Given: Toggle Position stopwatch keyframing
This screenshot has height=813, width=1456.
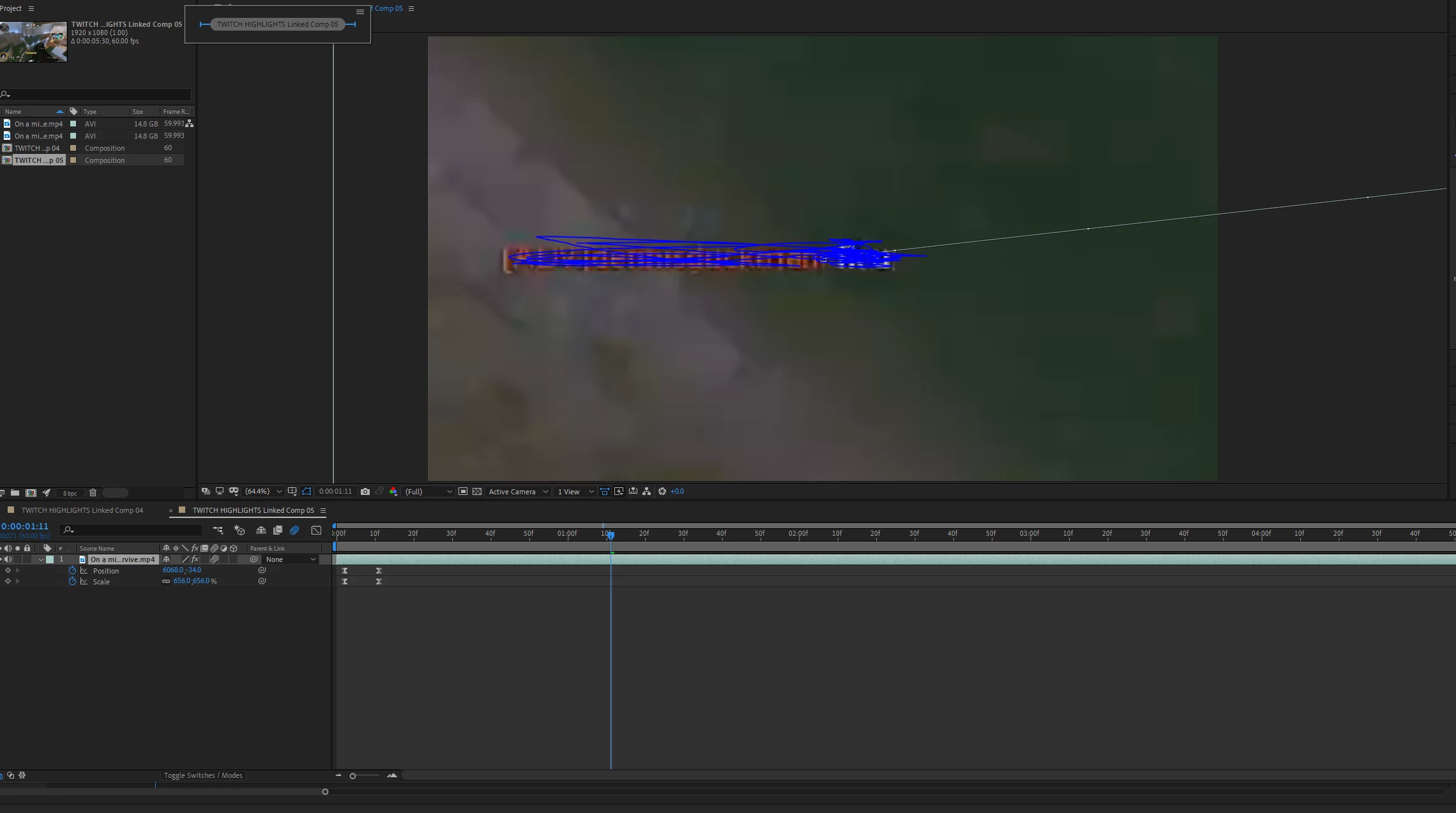Looking at the screenshot, I should coord(72,570).
